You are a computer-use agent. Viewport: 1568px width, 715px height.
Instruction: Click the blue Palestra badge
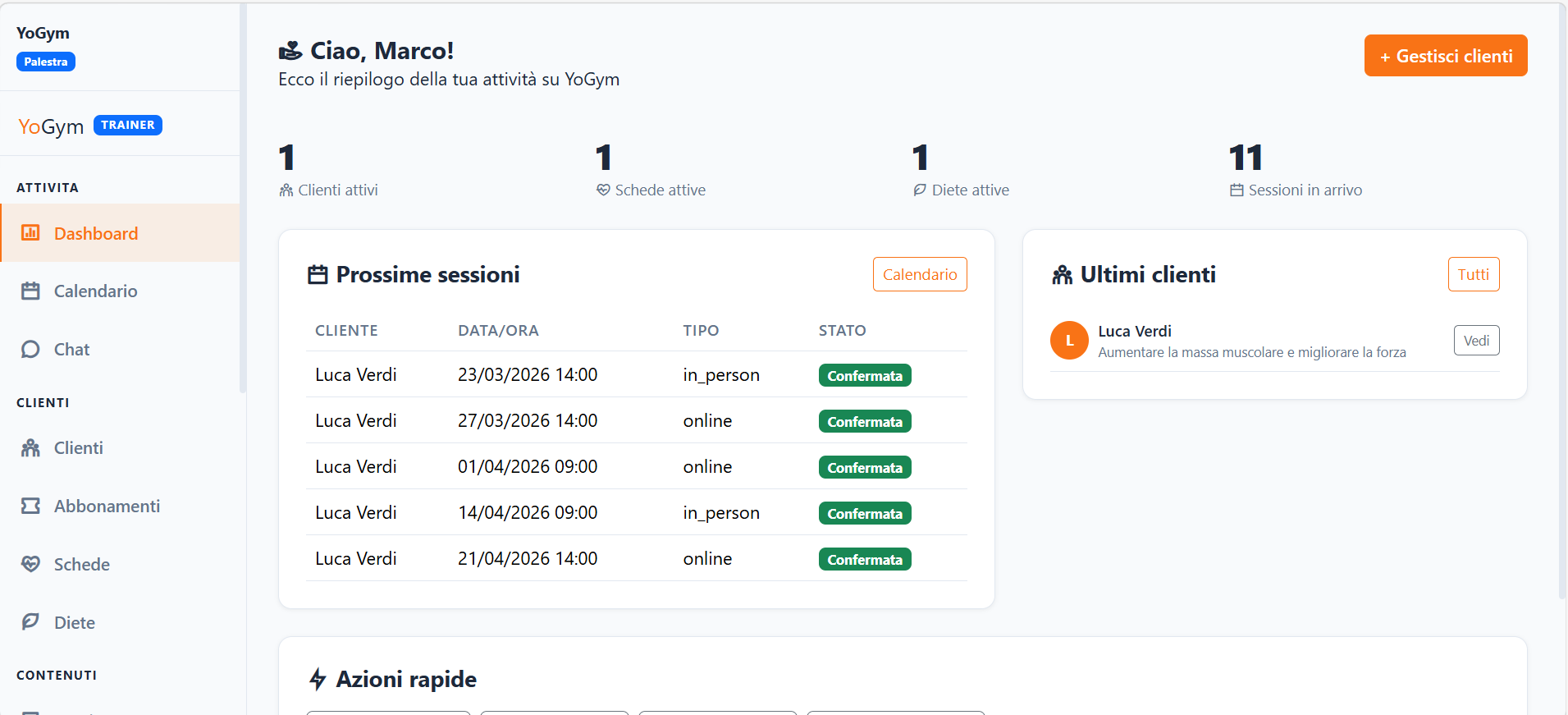[x=46, y=62]
